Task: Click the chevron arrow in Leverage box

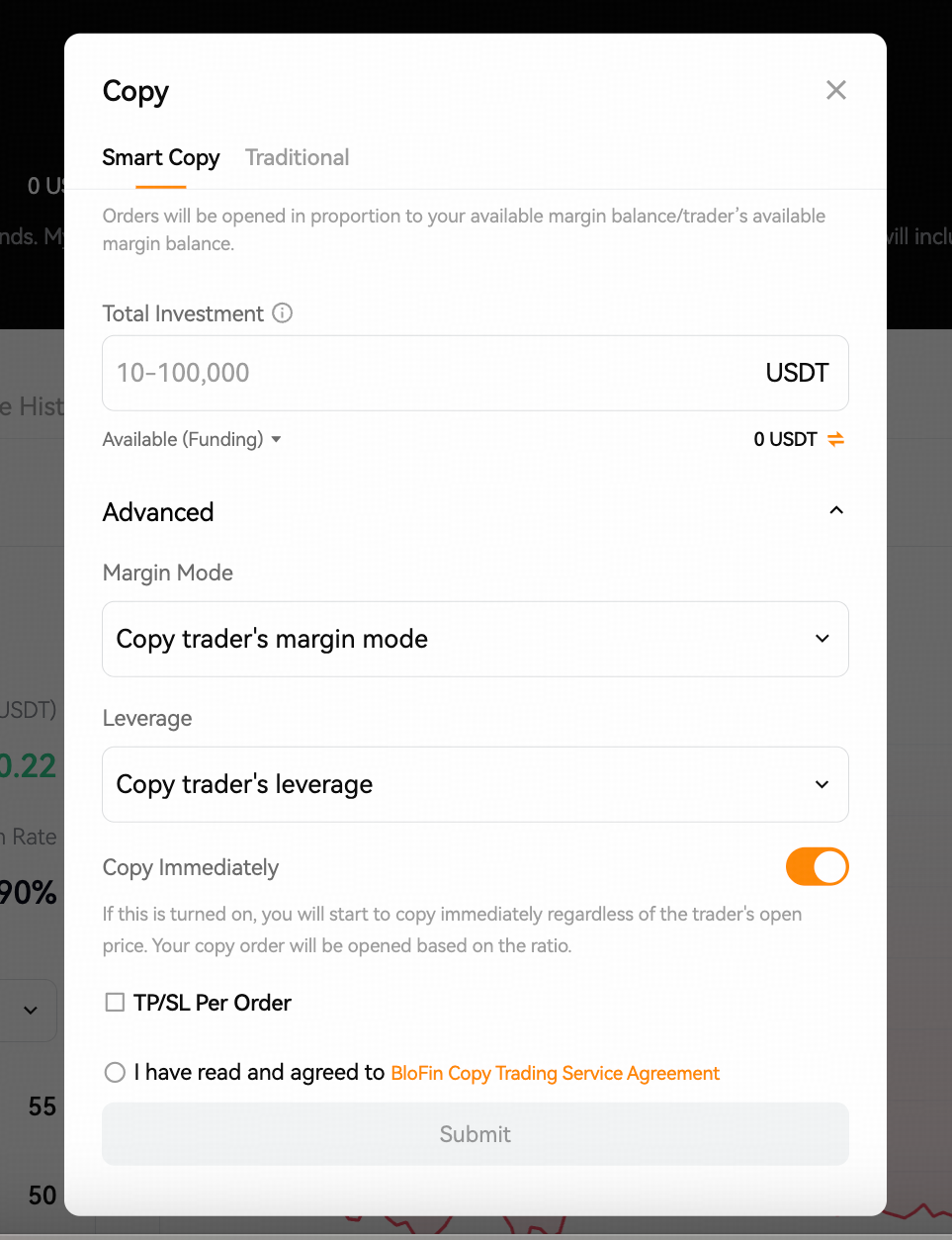Action: pos(822,784)
